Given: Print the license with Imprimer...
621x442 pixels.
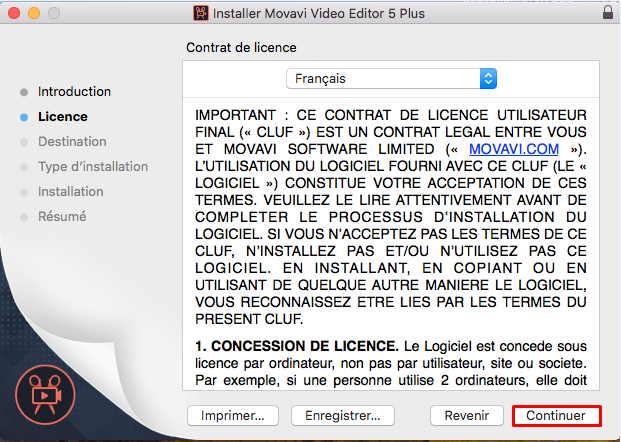Looking at the screenshot, I should [x=232, y=415].
